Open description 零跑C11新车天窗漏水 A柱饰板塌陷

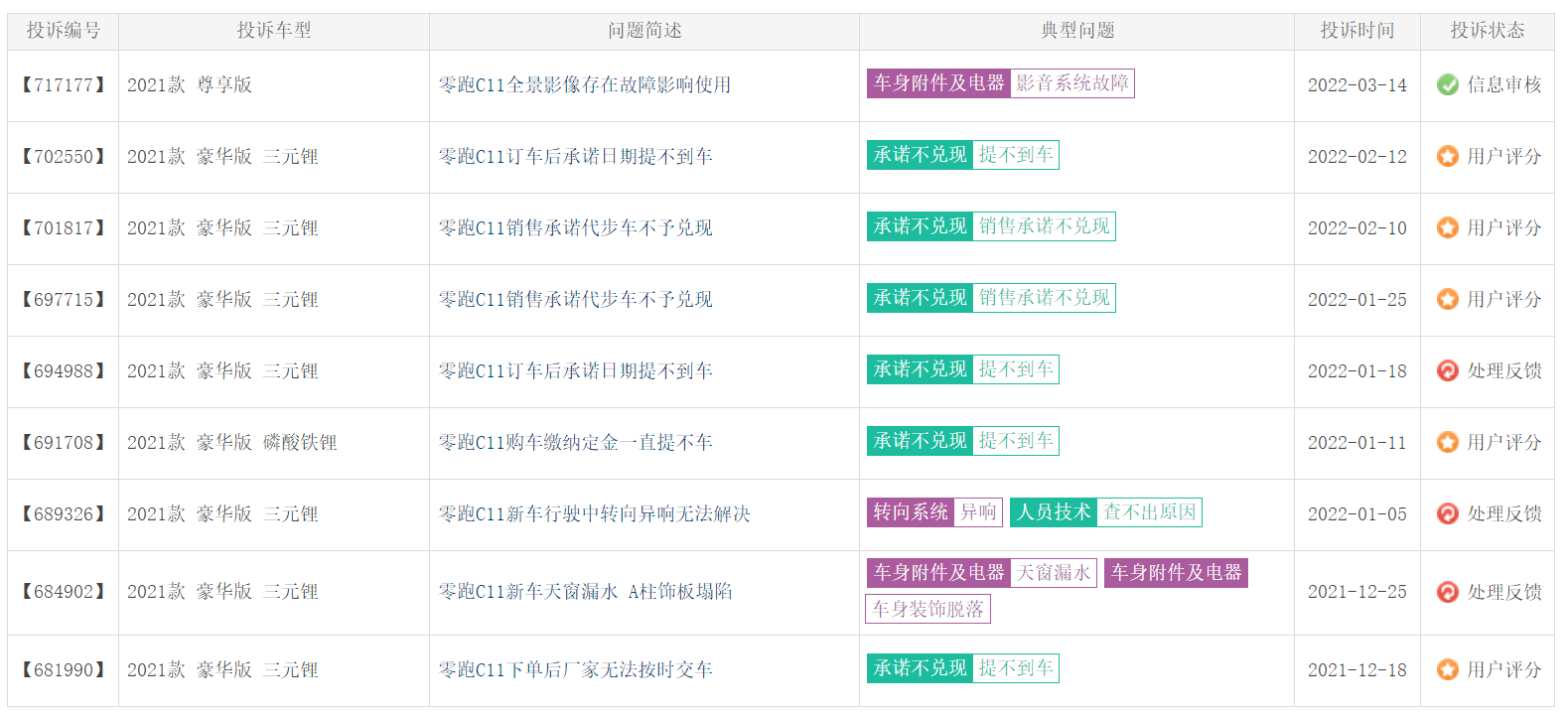coord(586,592)
